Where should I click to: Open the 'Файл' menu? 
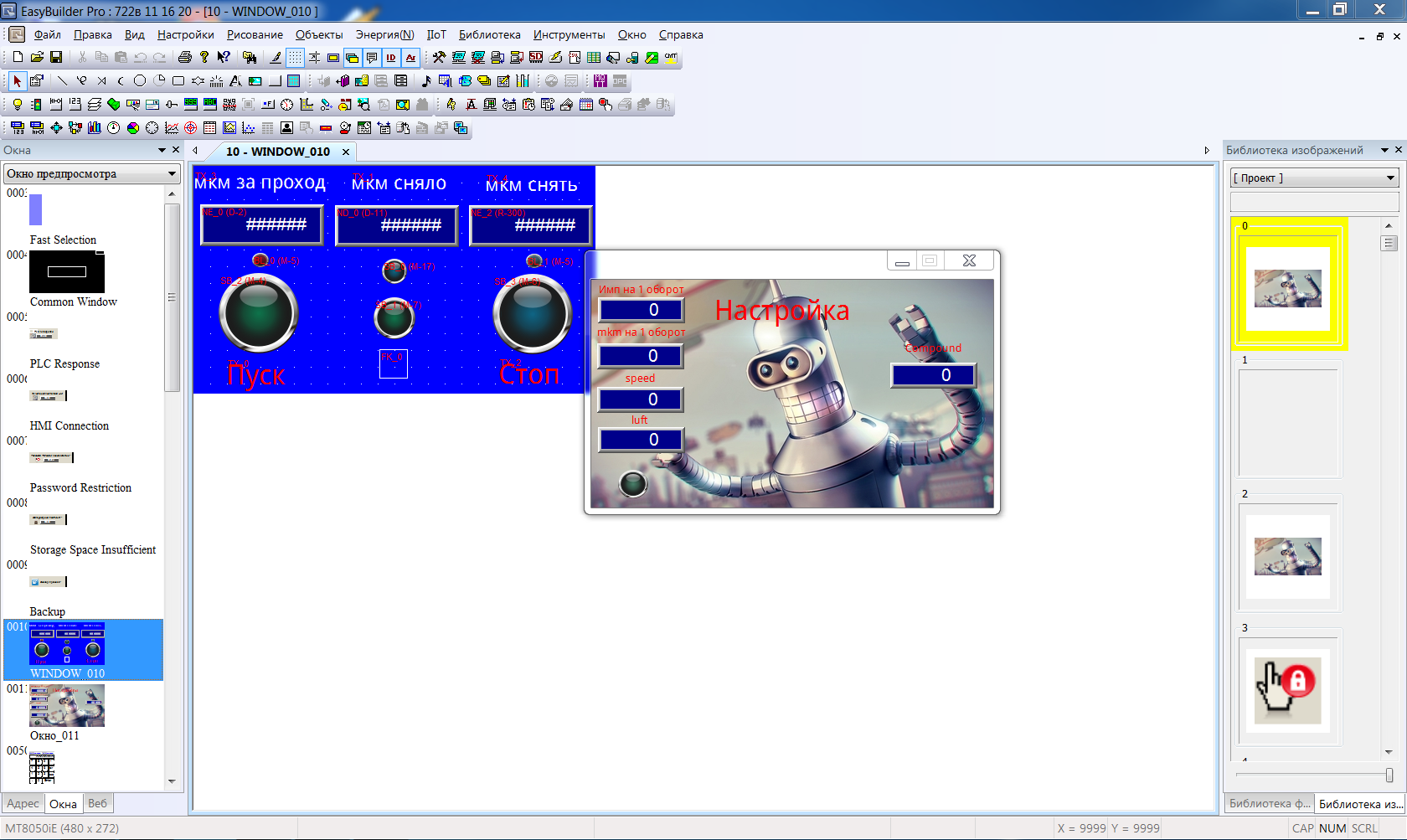48,34
